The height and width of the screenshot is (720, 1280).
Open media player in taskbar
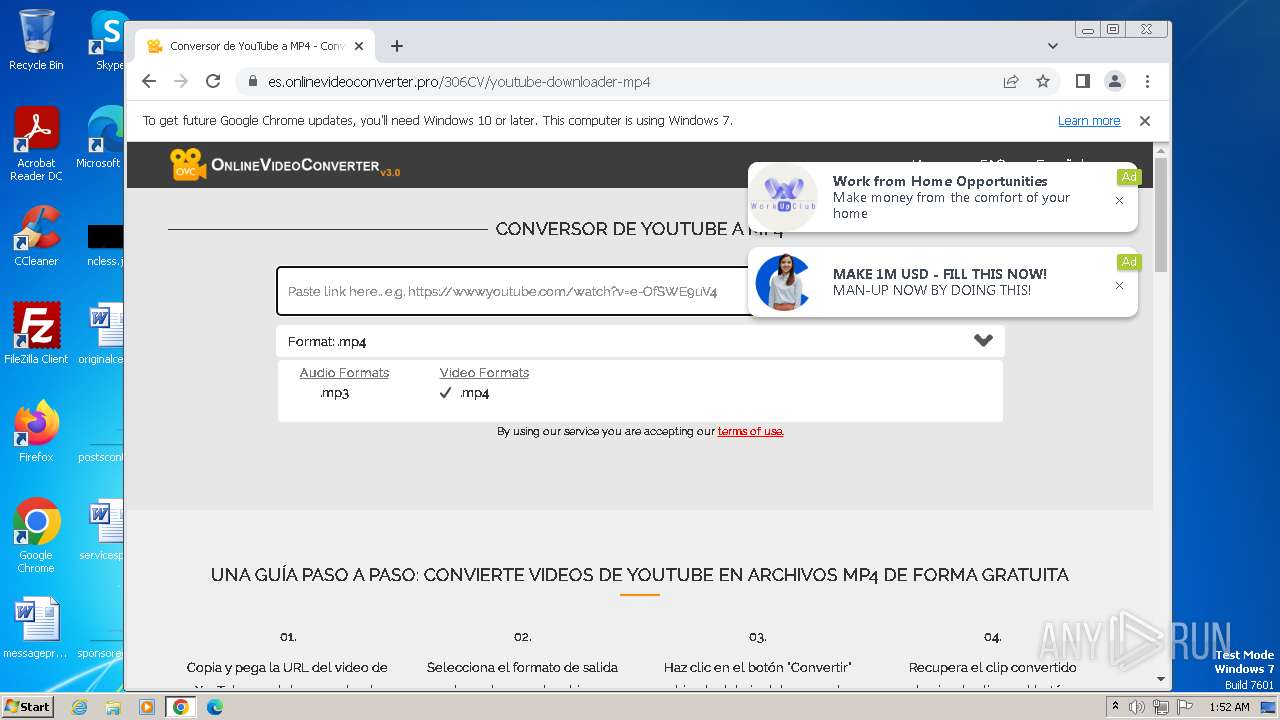pos(147,707)
